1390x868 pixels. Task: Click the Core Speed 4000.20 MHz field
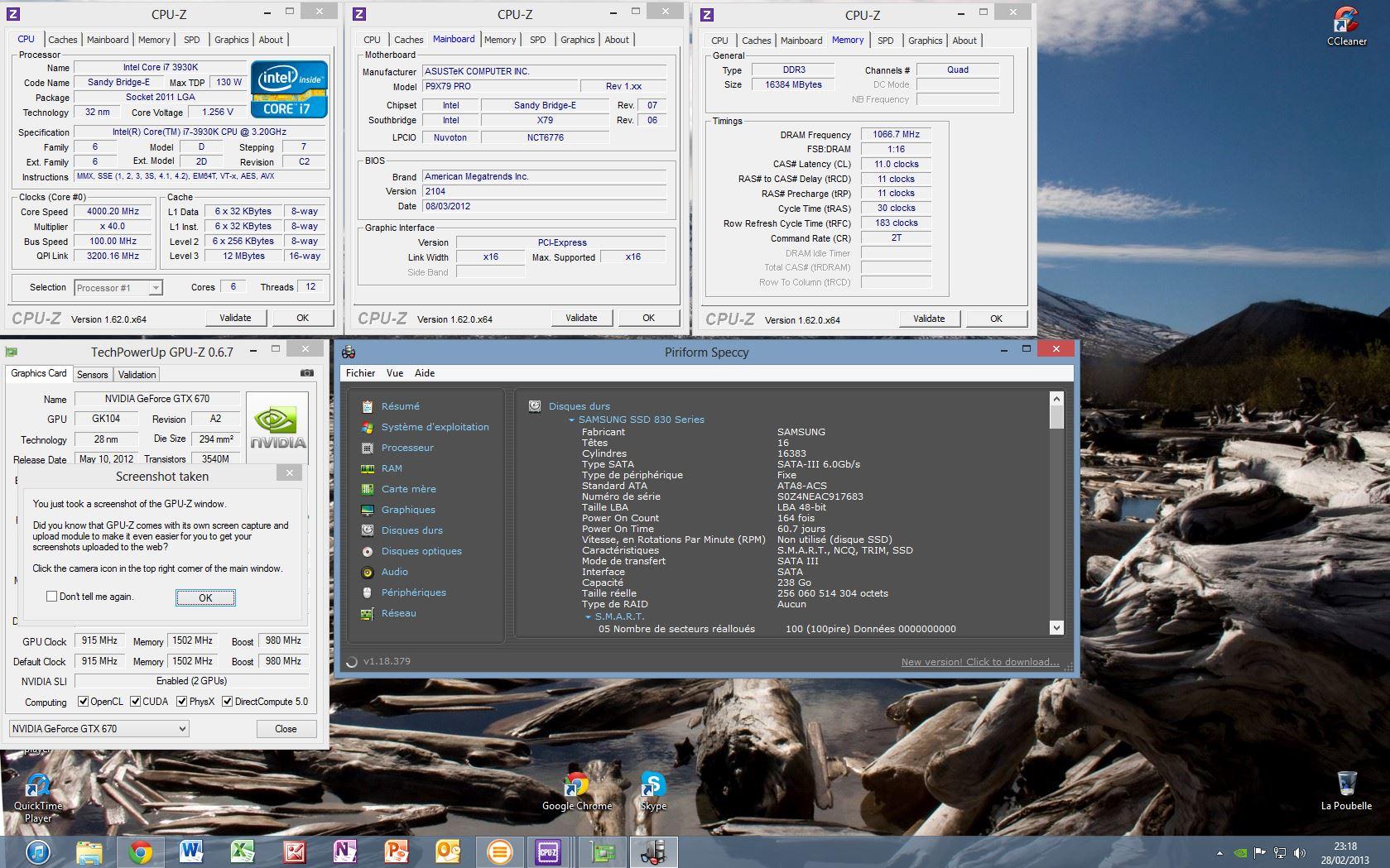pyautogui.click(x=113, y=212)
